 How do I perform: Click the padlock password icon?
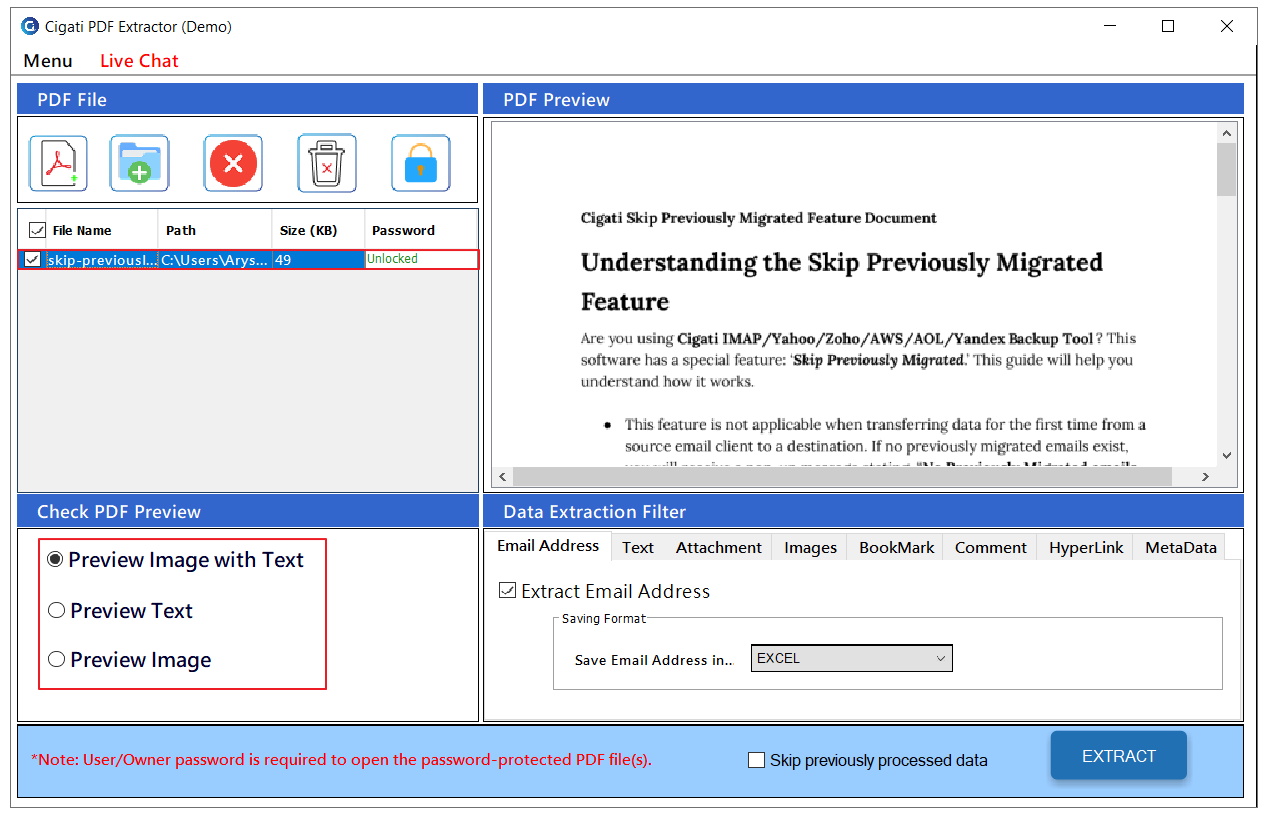(x=421, y=163)
